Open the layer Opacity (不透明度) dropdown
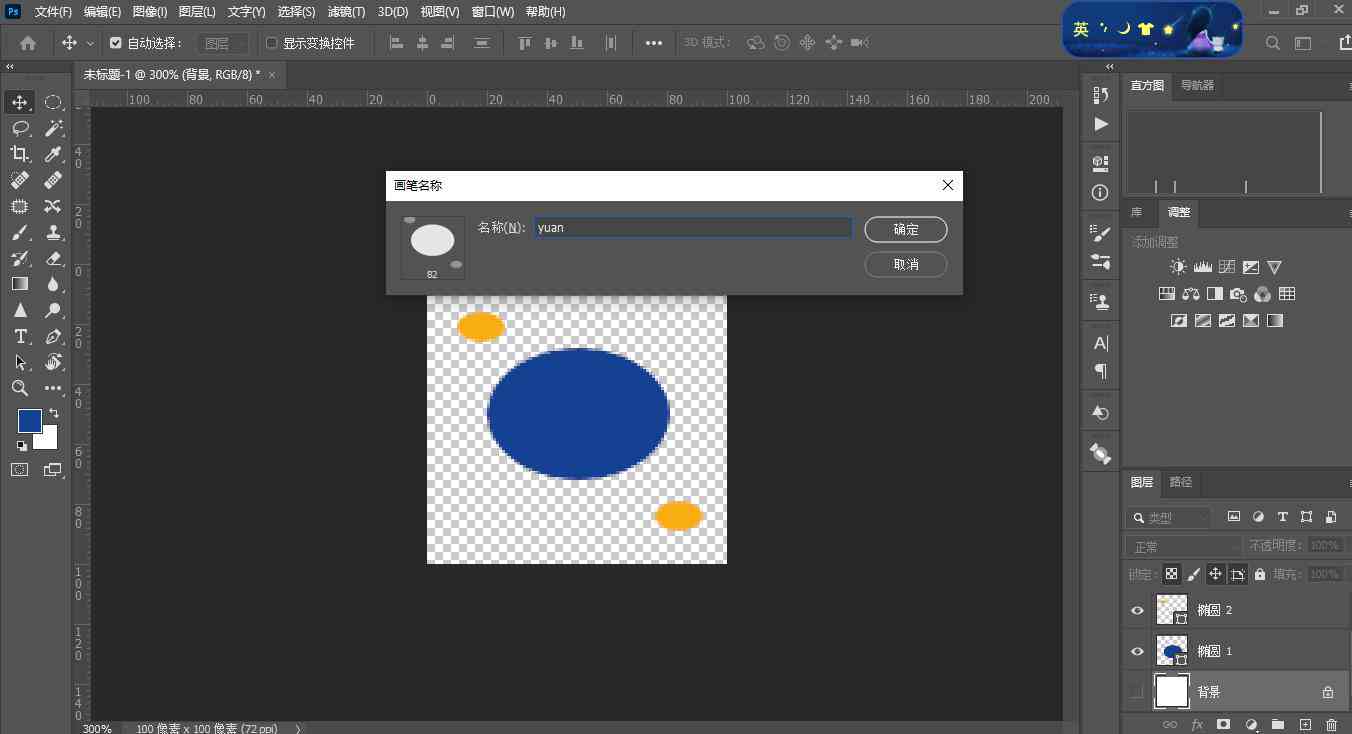1352x734 pixels. (1325, 545)
